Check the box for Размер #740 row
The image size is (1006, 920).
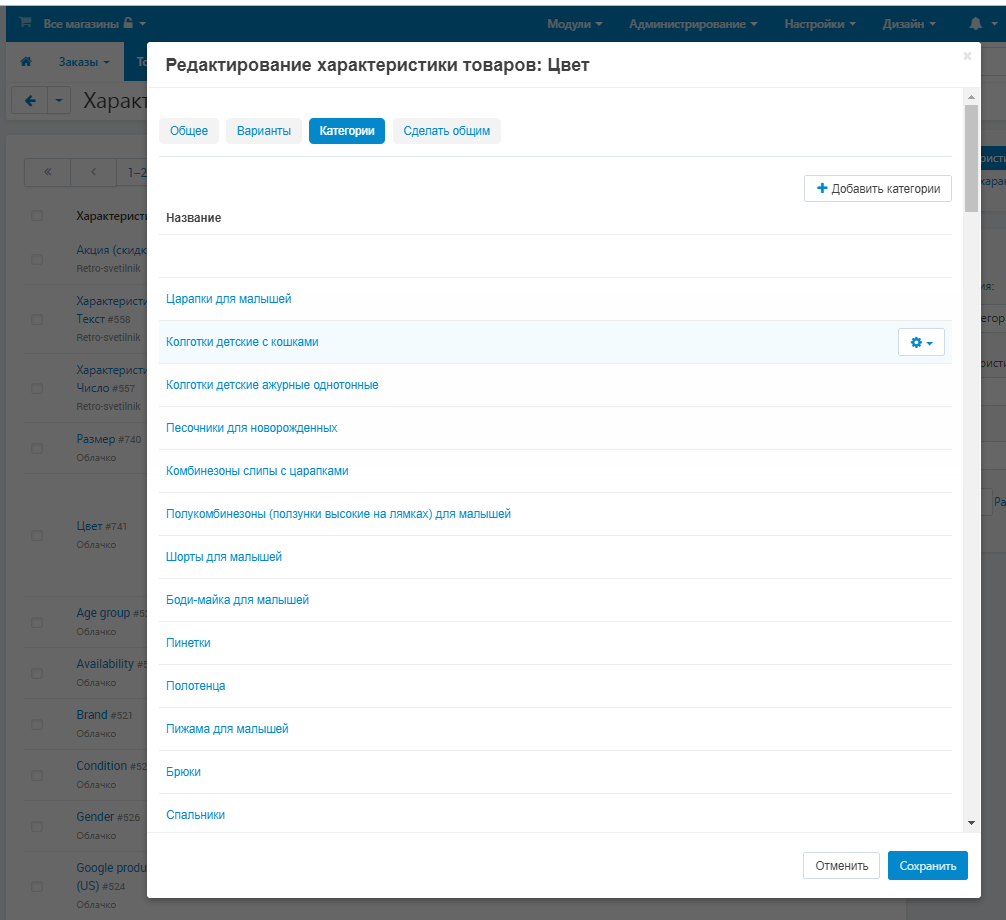tap(37, 448)
